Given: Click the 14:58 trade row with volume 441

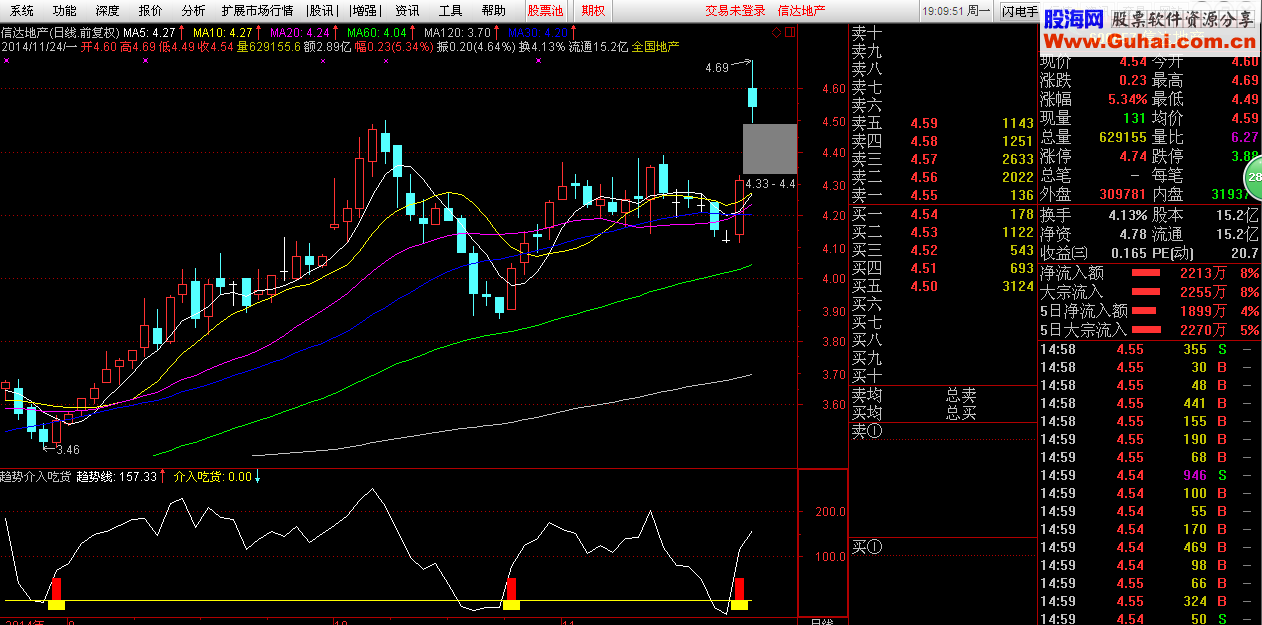Looking at the screenshot, I should pyautogui.click(x=1150, y=403).
